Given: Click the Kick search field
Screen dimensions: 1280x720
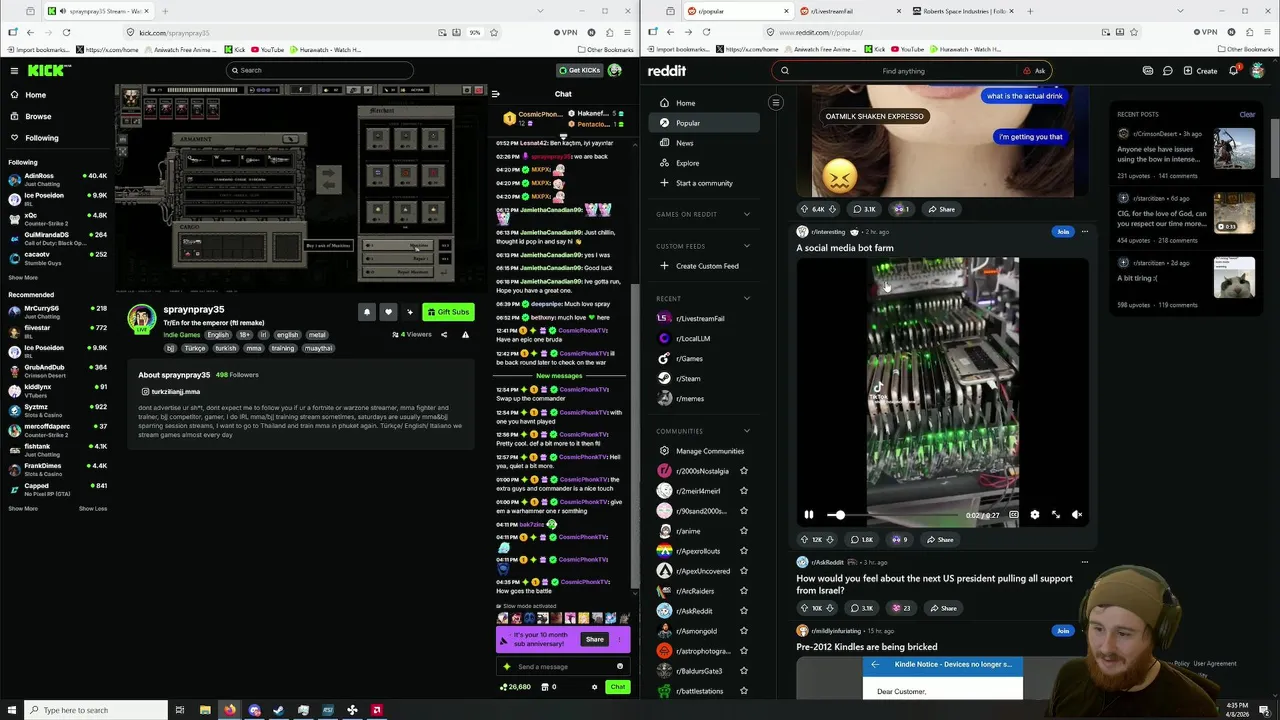Looking at the screenshot, I should (319, 70).
